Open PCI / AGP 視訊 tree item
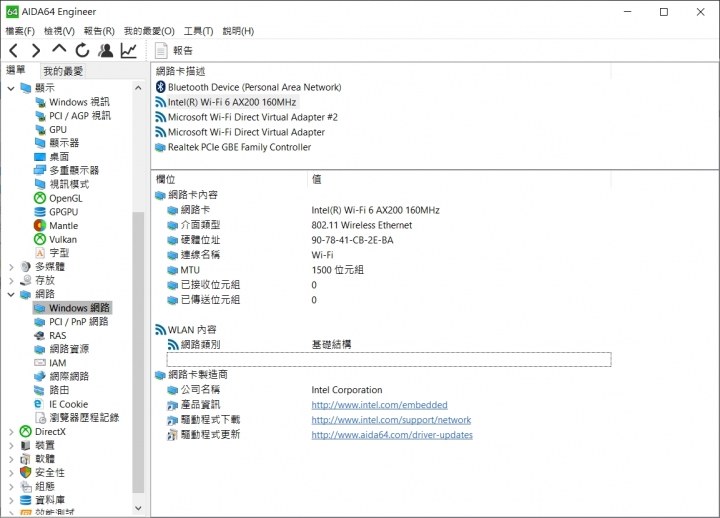 pyautogui.click(x=79, y=116)
